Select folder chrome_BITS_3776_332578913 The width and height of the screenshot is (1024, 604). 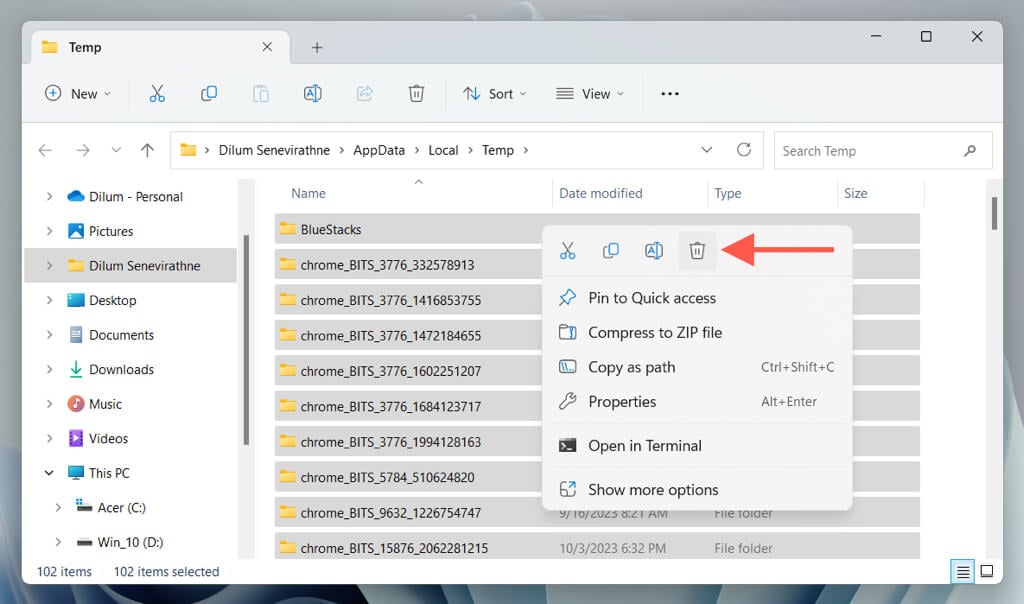pyautogui.click(x=387, y=265)
